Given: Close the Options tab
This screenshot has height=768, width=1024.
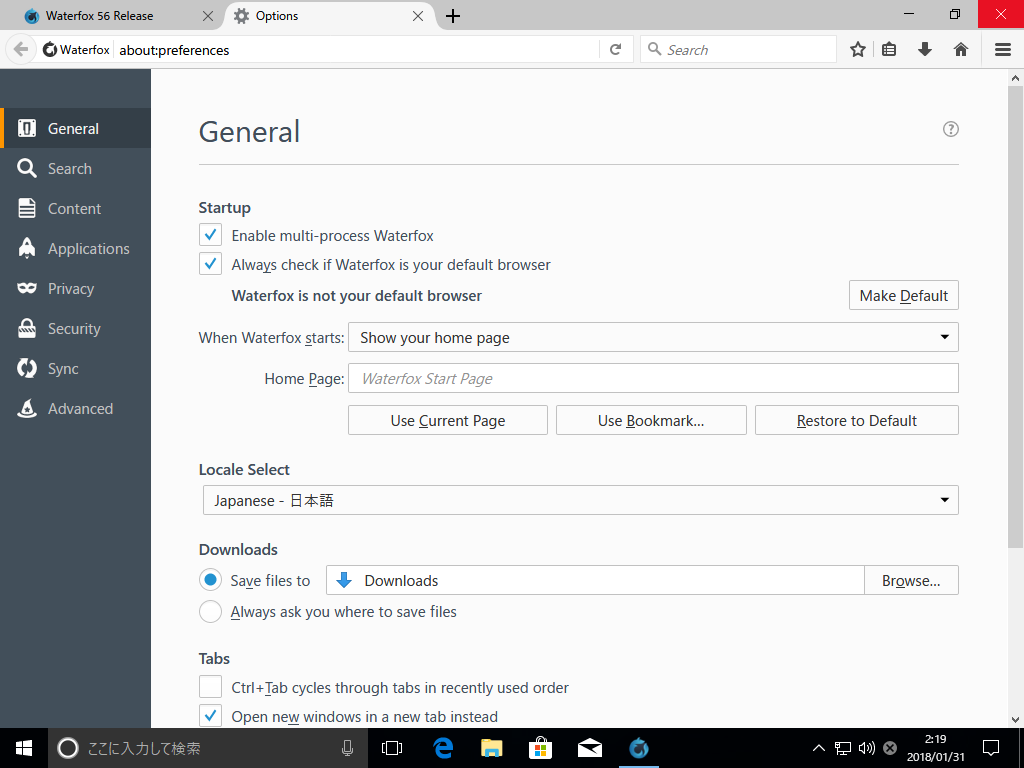Looking at the screenshot, I should (x=418, y=16).
